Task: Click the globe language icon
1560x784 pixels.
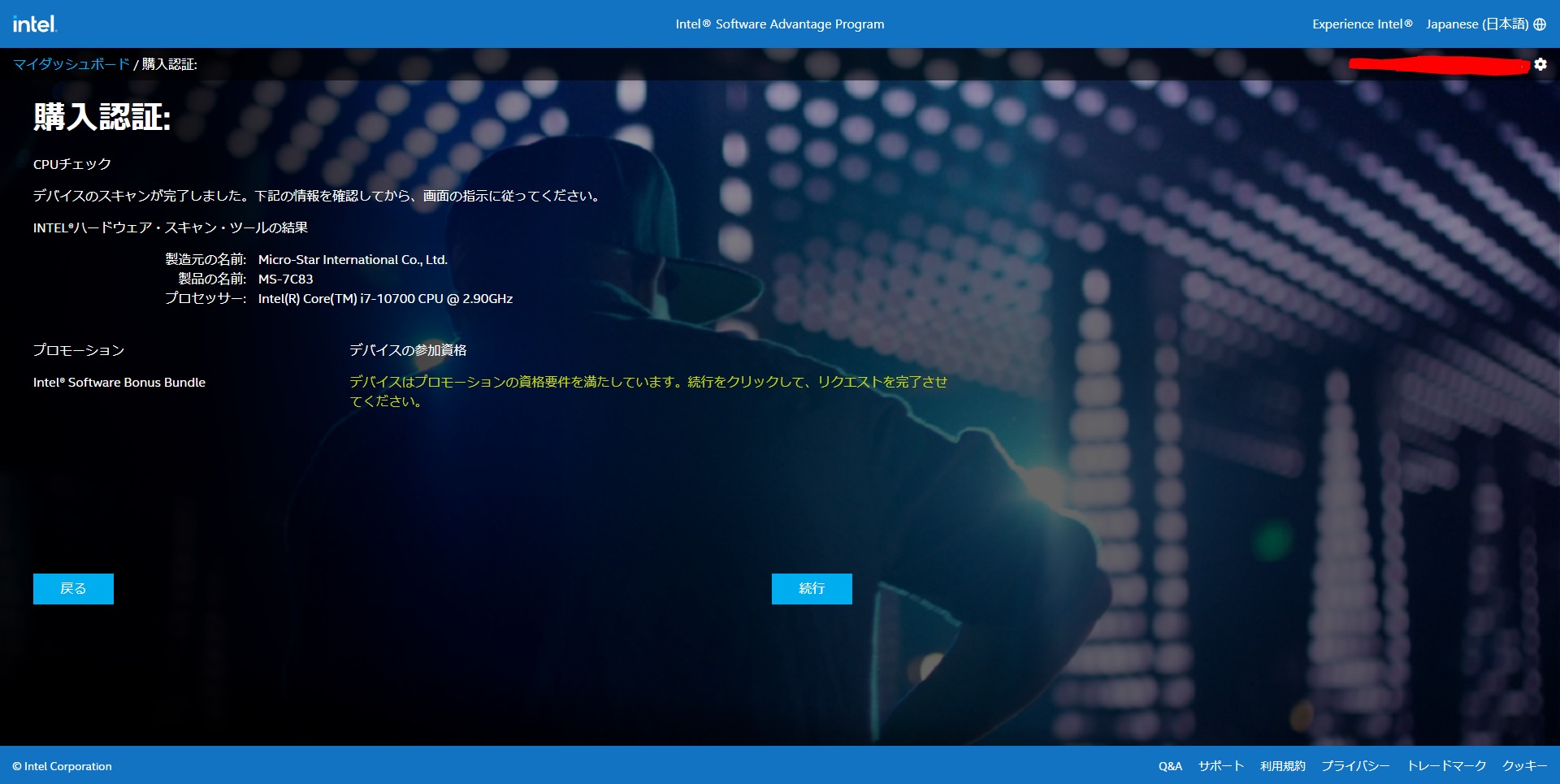Action: point(1540,24)
